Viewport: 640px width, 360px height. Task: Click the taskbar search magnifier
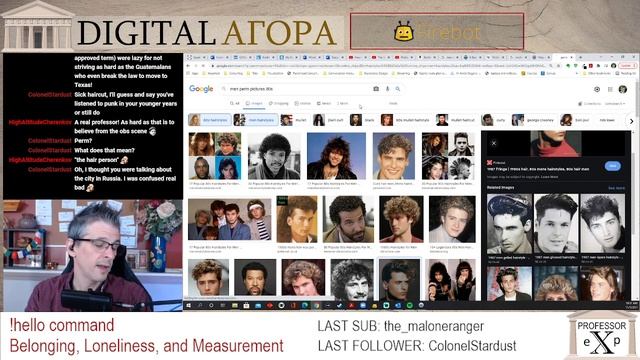(x=200, y=305)
